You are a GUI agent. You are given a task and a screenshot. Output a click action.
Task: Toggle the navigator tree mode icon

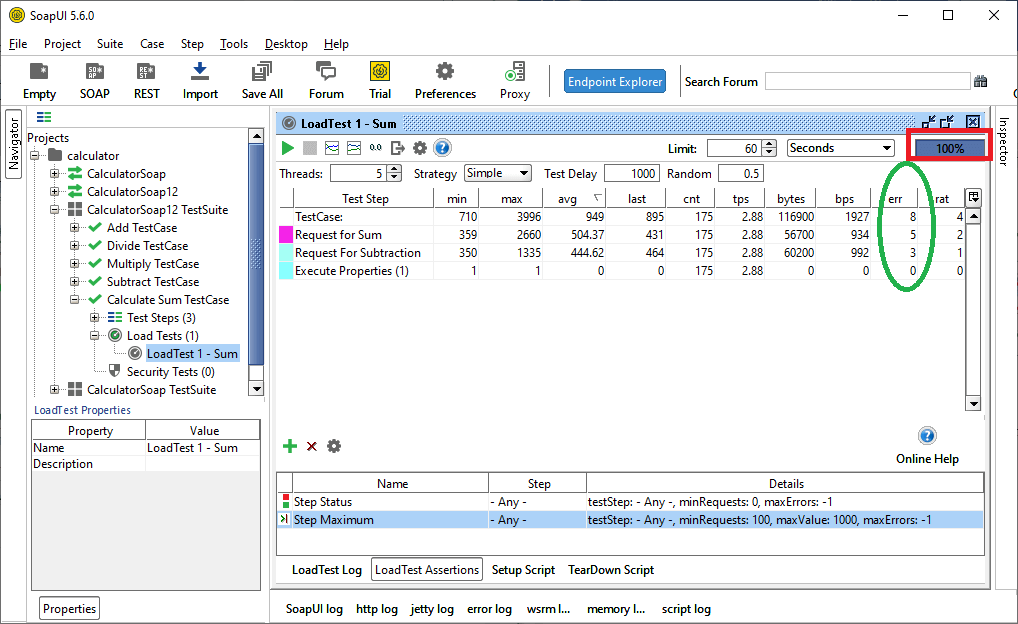point(43,117)
